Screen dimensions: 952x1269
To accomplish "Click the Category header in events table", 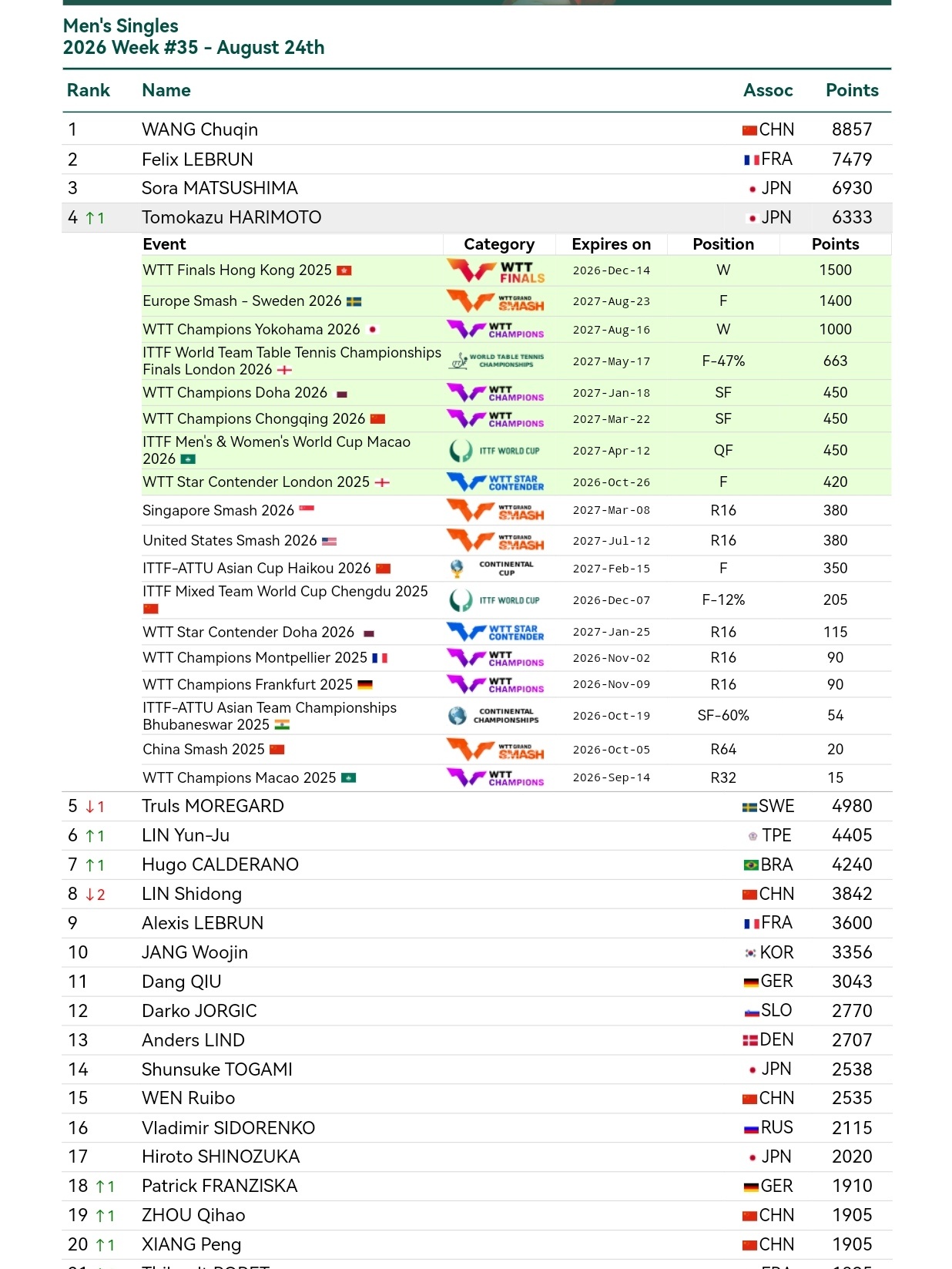I will pyautogui.click(x=499, y=244).
